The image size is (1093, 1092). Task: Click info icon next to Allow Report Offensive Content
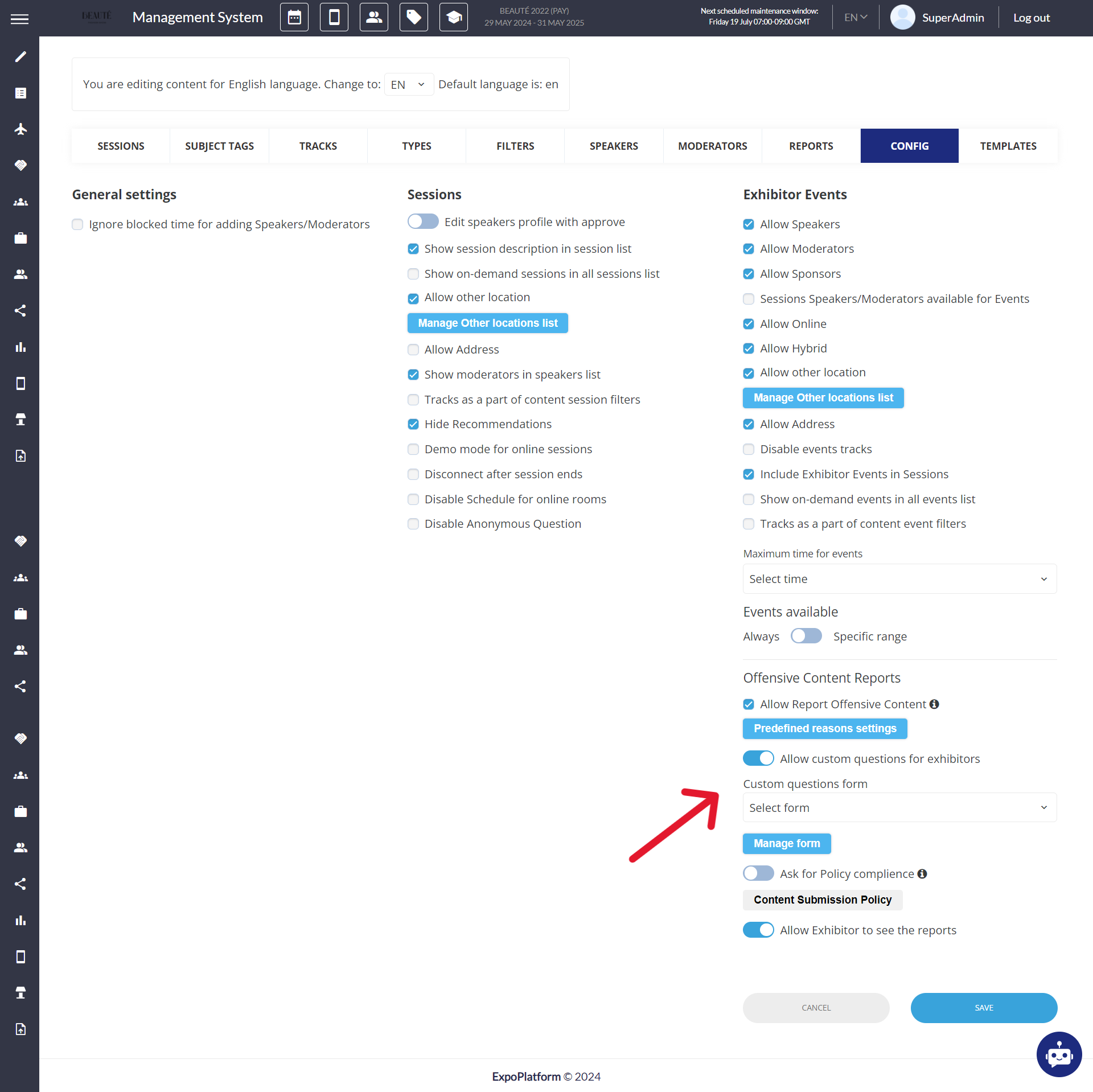[x=934, y=704]
